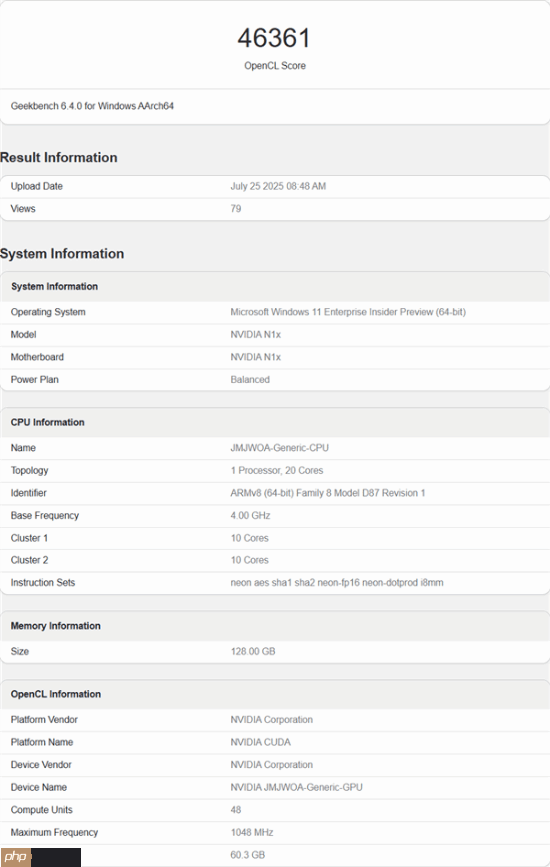Click the 46361 OpenCL score number
This screenshot has height=867, width=550.
[x=274, y=38]
